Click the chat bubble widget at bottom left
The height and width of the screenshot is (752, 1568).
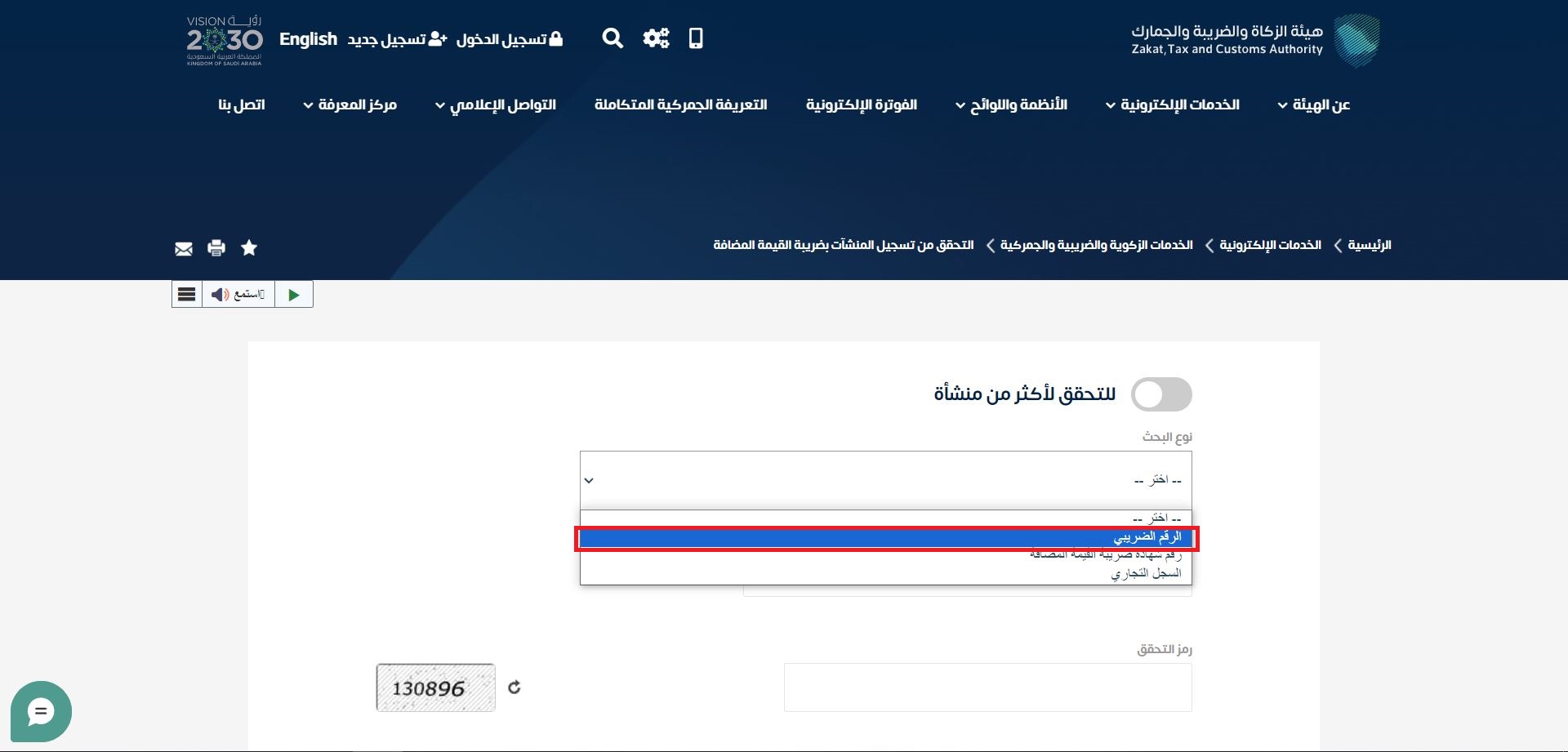(x=40, y=711)
